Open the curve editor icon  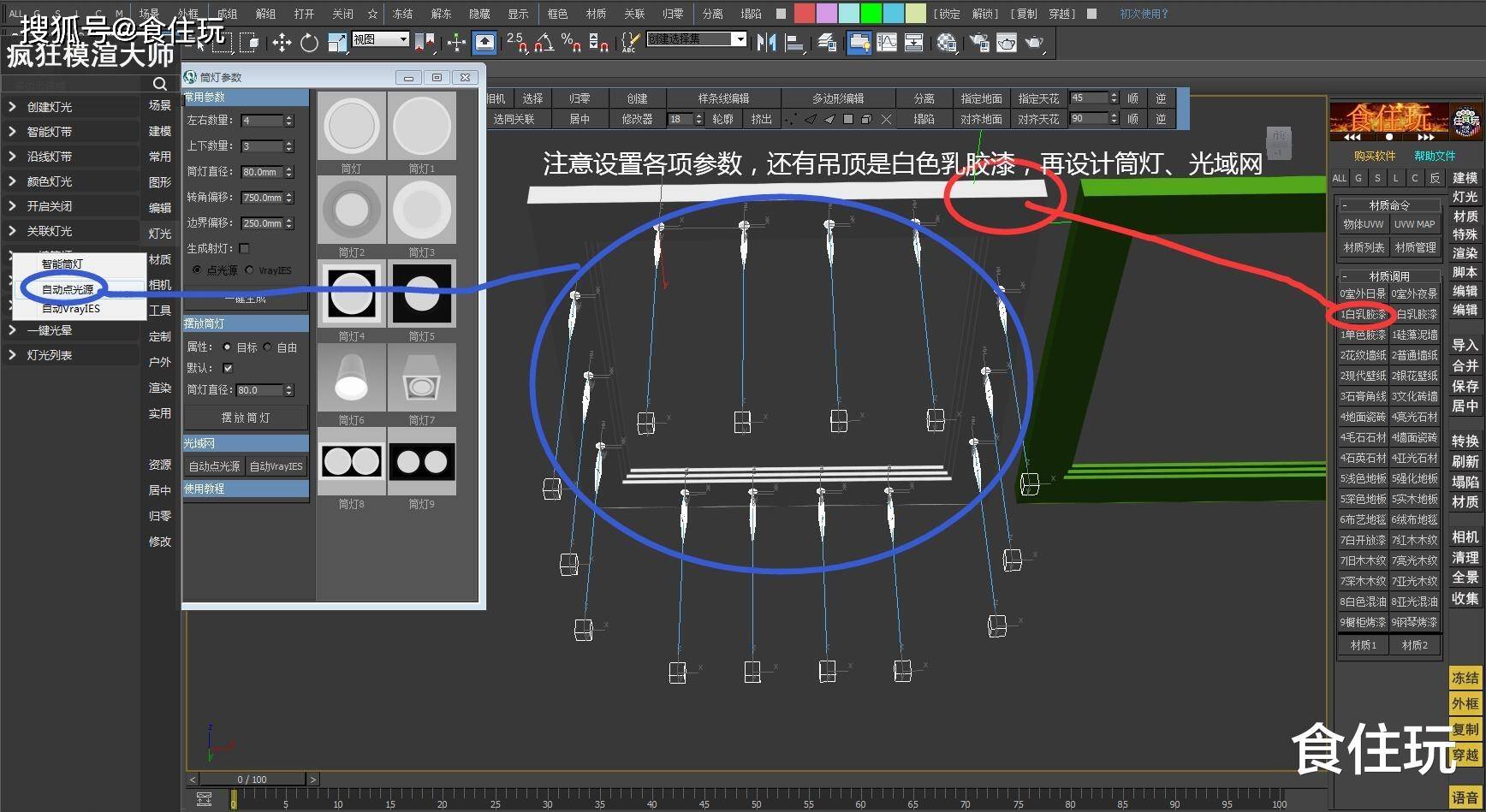point(887,43)
